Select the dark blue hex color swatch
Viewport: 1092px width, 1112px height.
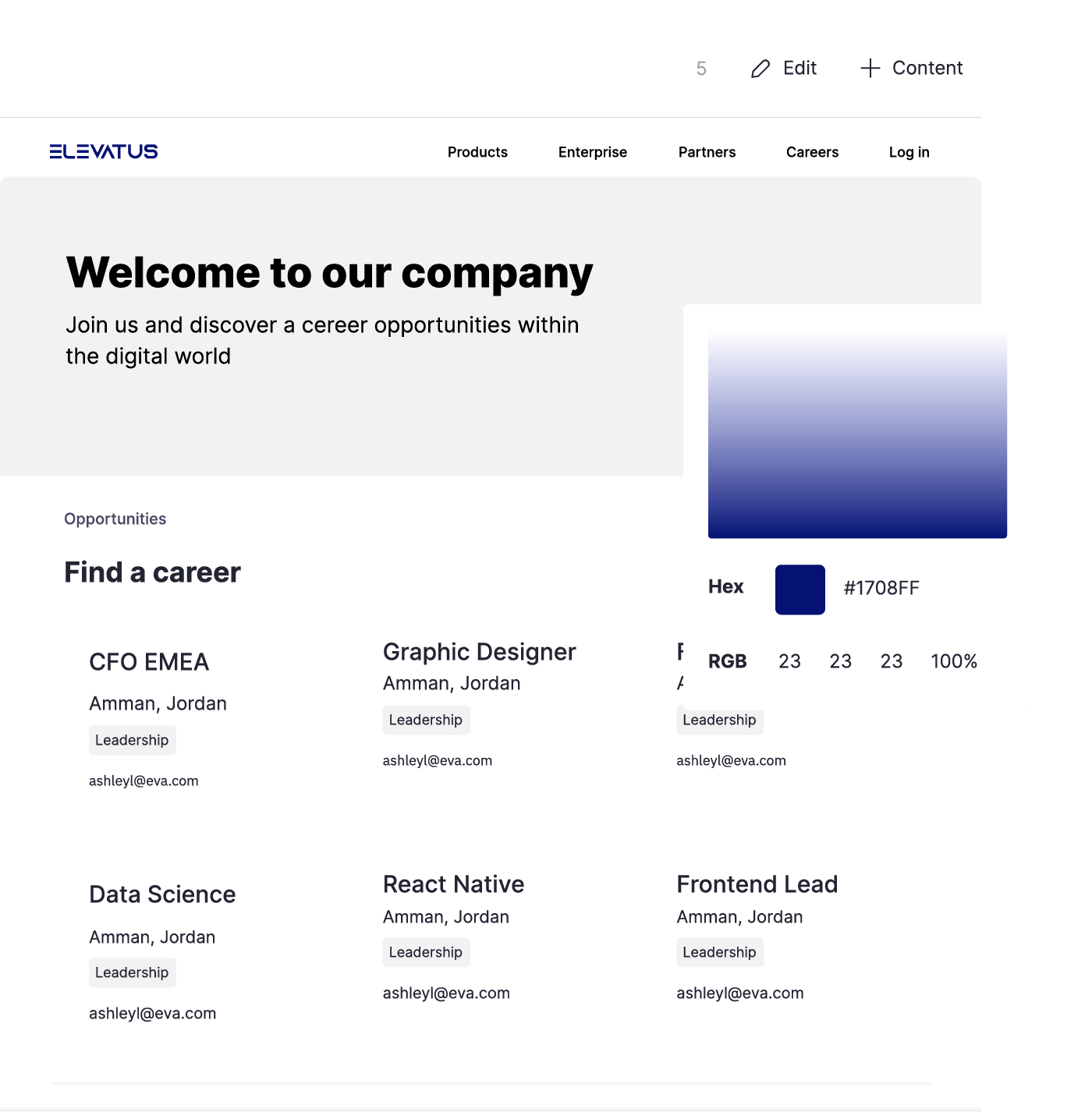(x=799, y=590)
